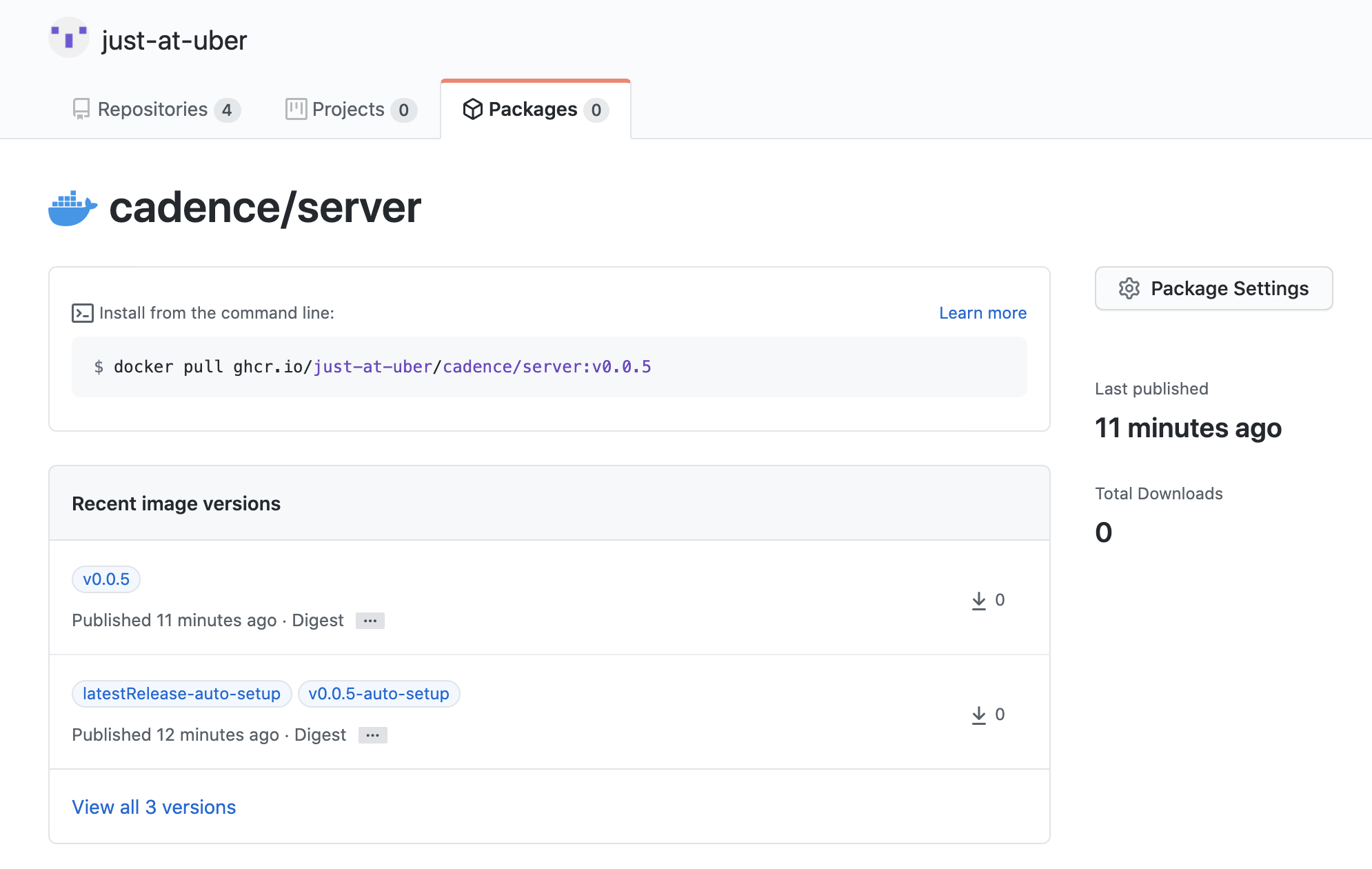The image size is (1372, 869).
Task: Click the Projects board icon
Action: pos(296,109)
